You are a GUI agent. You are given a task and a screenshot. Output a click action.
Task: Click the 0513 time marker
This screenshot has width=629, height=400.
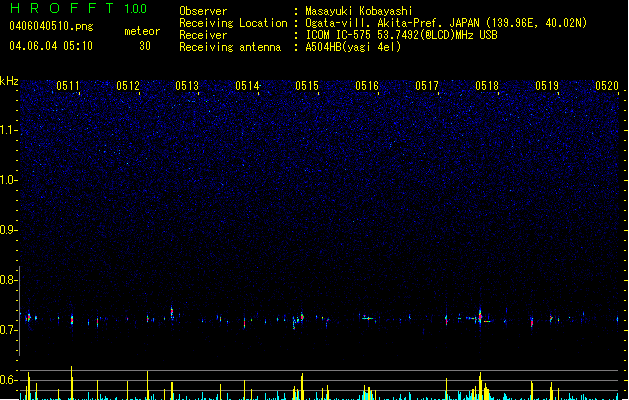(x=187, y=86)
